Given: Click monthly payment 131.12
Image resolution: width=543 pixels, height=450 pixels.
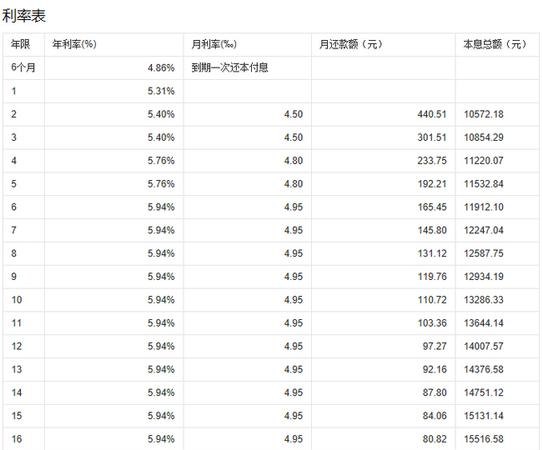Looking at the screenshot, I should (x=432, y=254).
